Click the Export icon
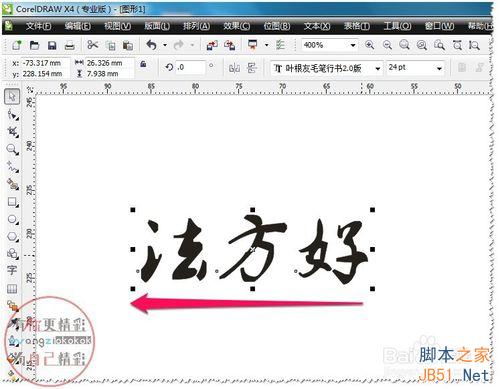 click(x=230, y=45)
